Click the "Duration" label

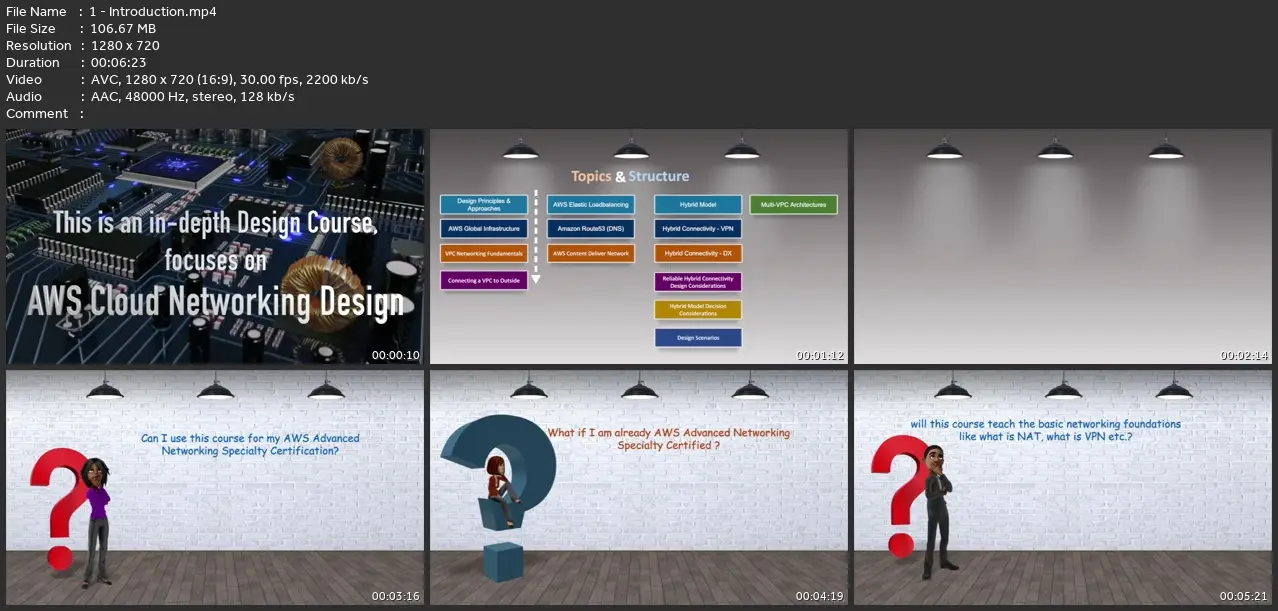pyautogui.click(x=33, y=63)
